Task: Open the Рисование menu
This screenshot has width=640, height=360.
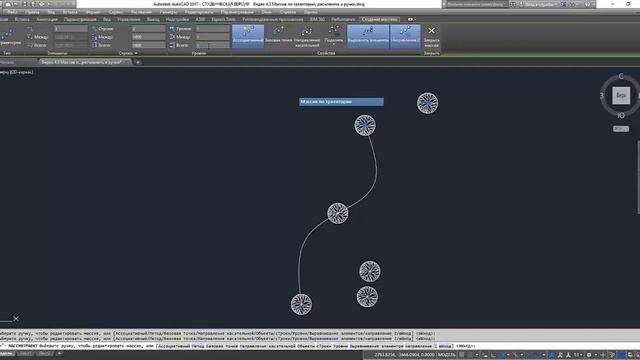Action: coord(141,12)
